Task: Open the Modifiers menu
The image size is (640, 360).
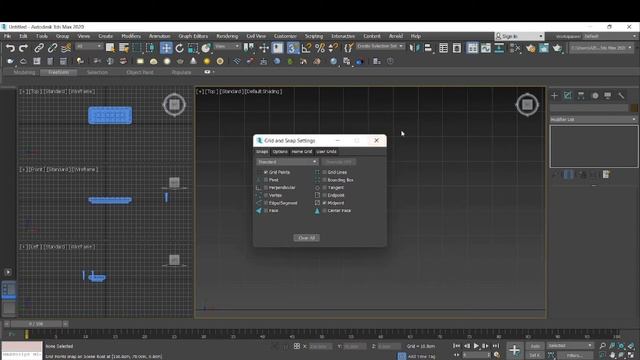Action: tap(131, 36)
